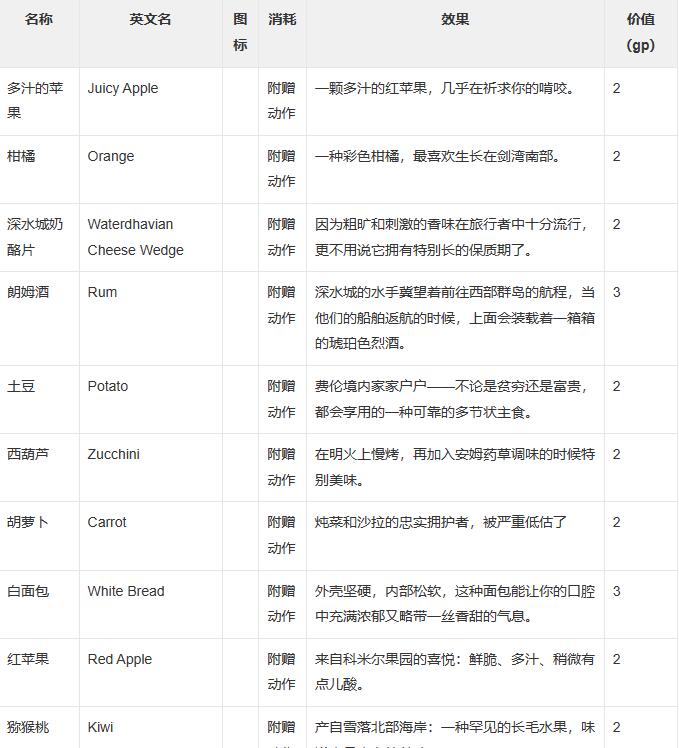679x748 pixels.
Task: Click the Juicy Apple effect description
Action: (x=445, y=88)
